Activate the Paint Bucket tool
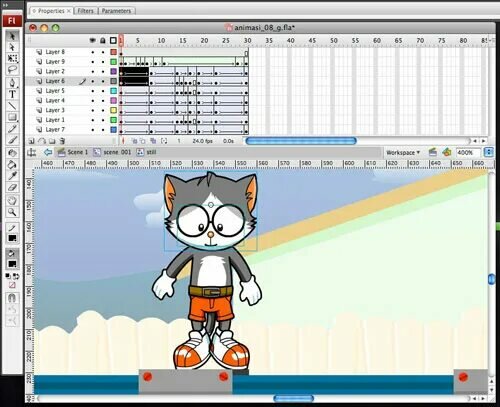500x407 pixels. click(x=12, y=164)
